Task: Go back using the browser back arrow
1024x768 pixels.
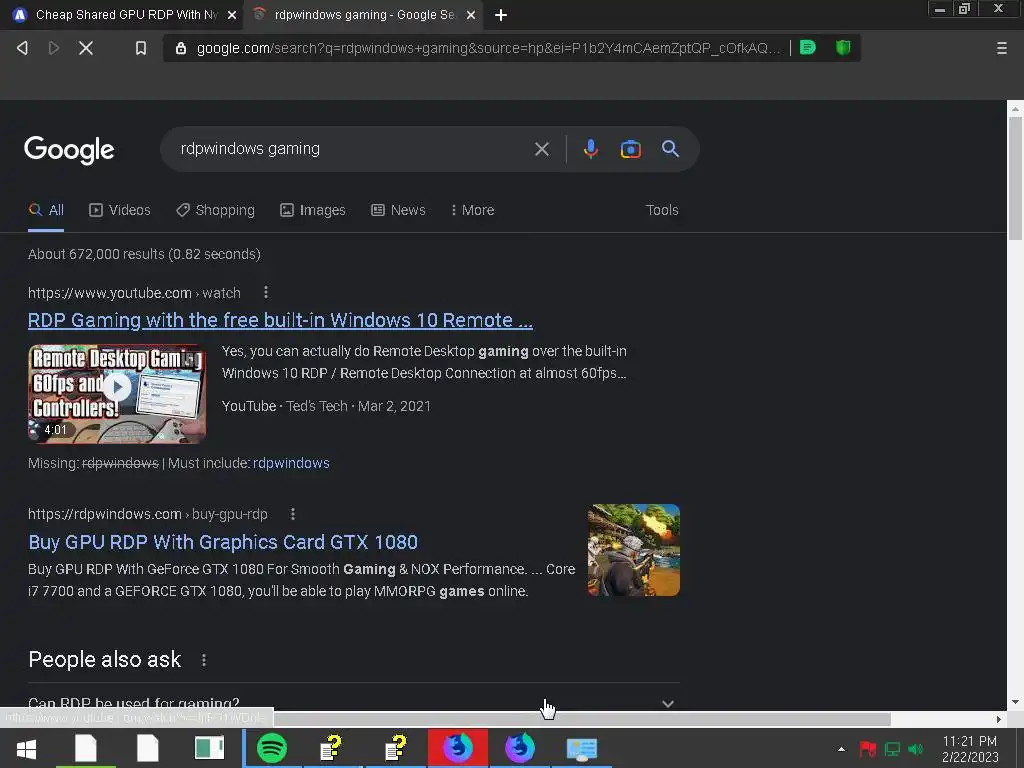Action: (22, 48)
